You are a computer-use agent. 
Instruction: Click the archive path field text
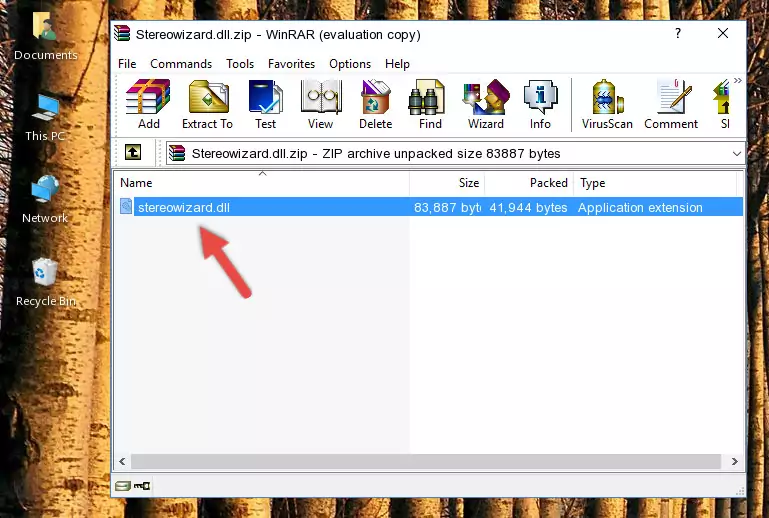click(x=376, y=154)
